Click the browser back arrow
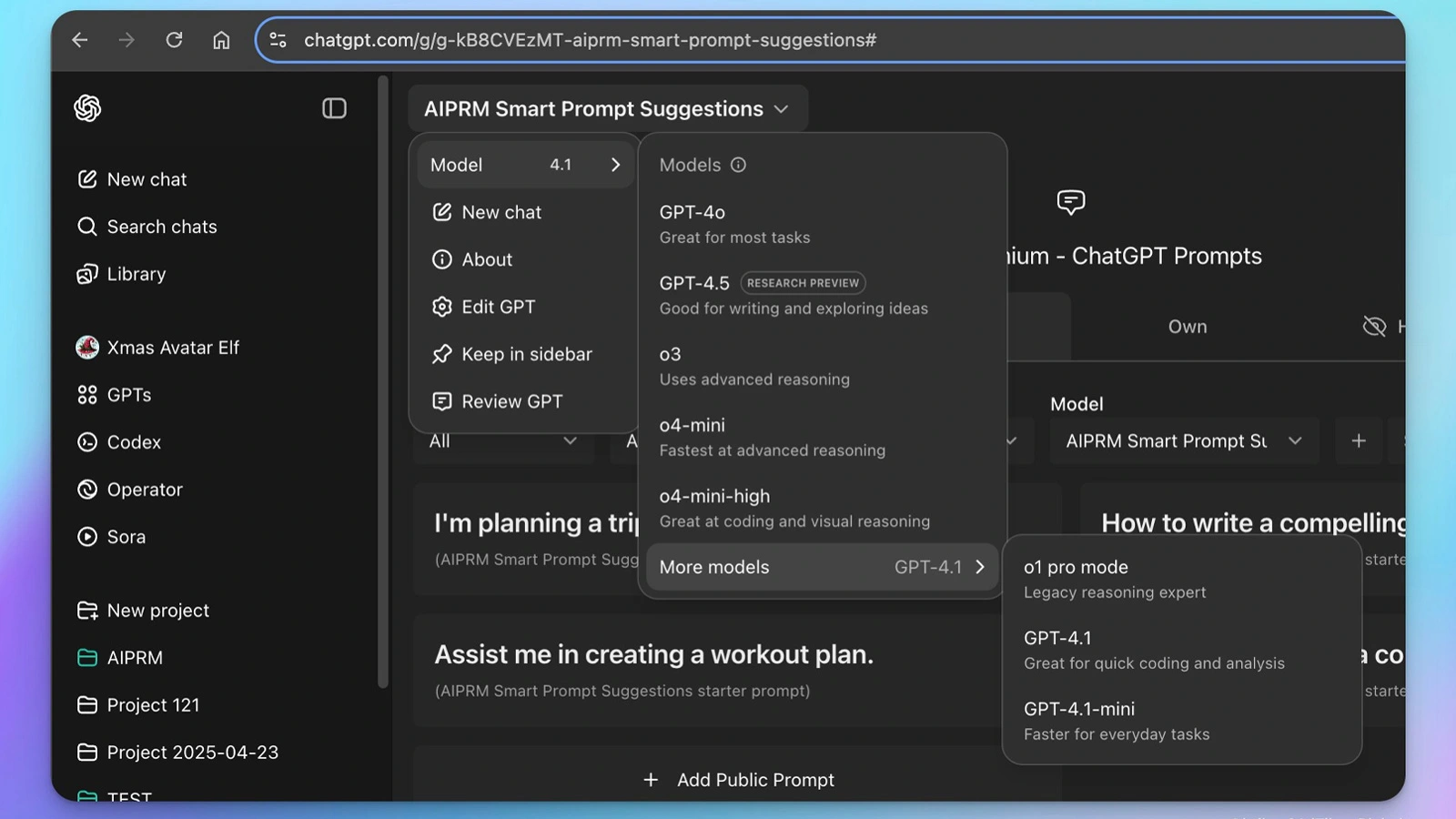 pyautogui.click(x=80, y=40)
